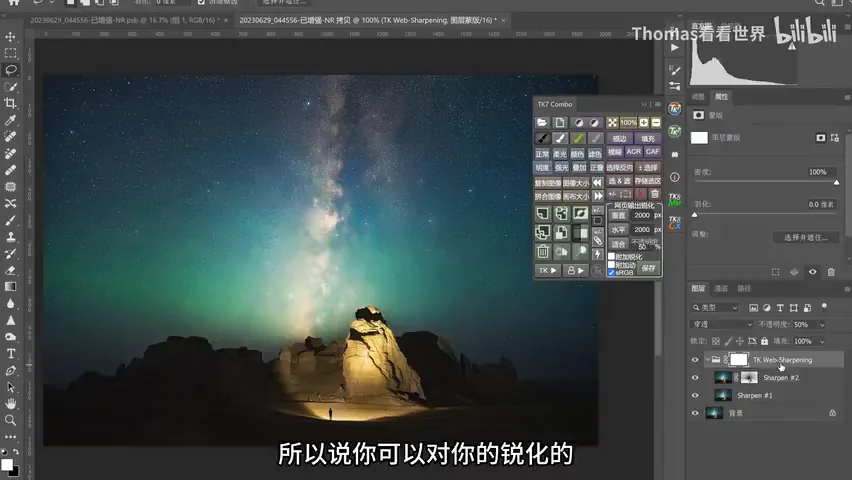852x480 pixels.
Task: Select the Hand tool
Action: point(10,403)
